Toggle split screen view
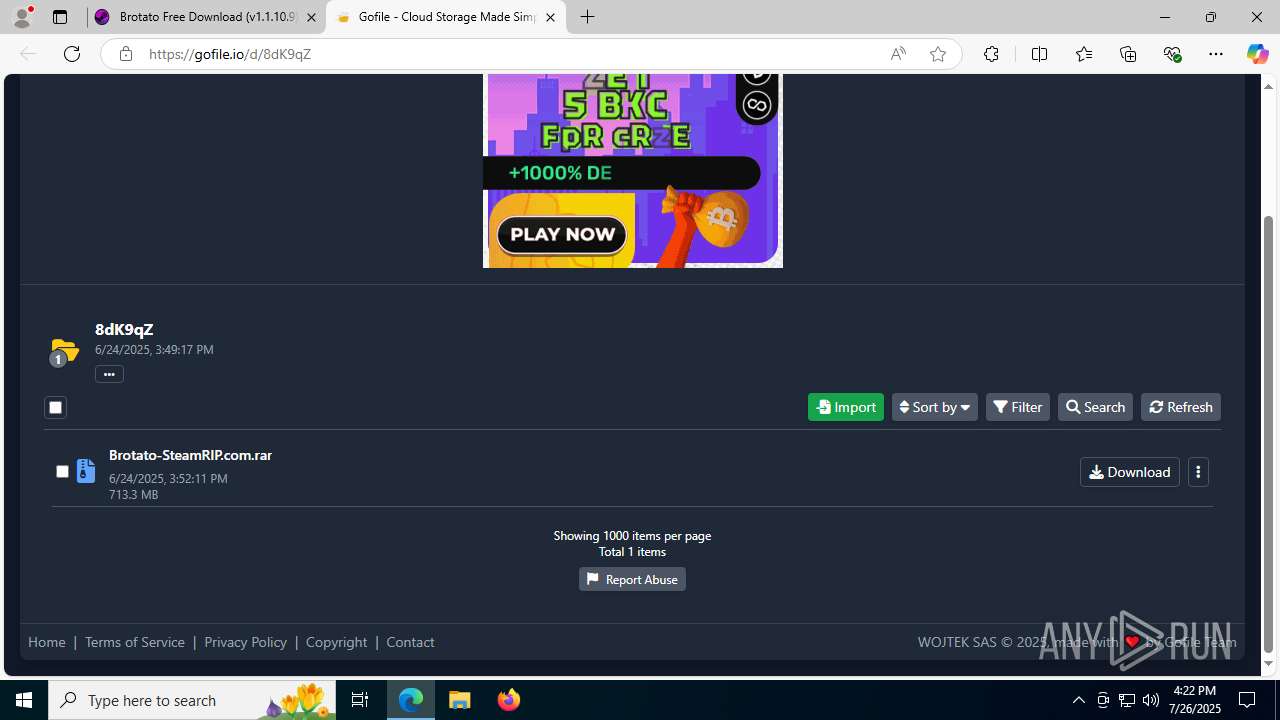The width and height of the screenshot is (1280, 720). pyautogui.click(x=1039, y=54)
